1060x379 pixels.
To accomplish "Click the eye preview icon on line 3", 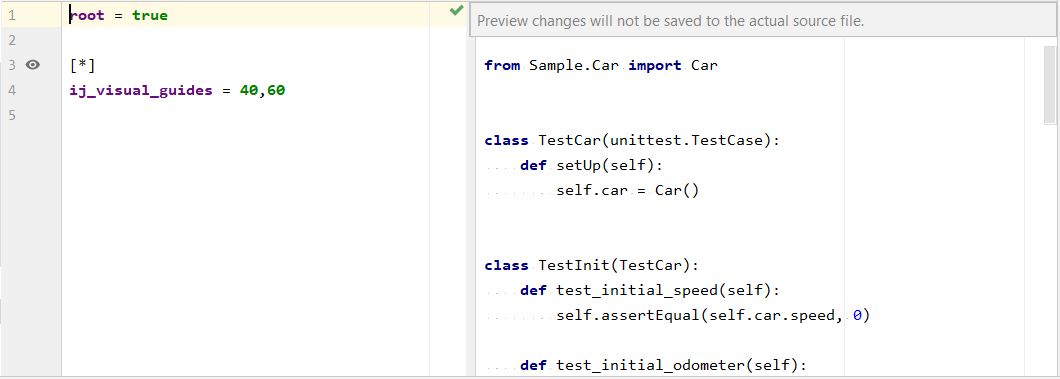I will click(x=32, y=65).
